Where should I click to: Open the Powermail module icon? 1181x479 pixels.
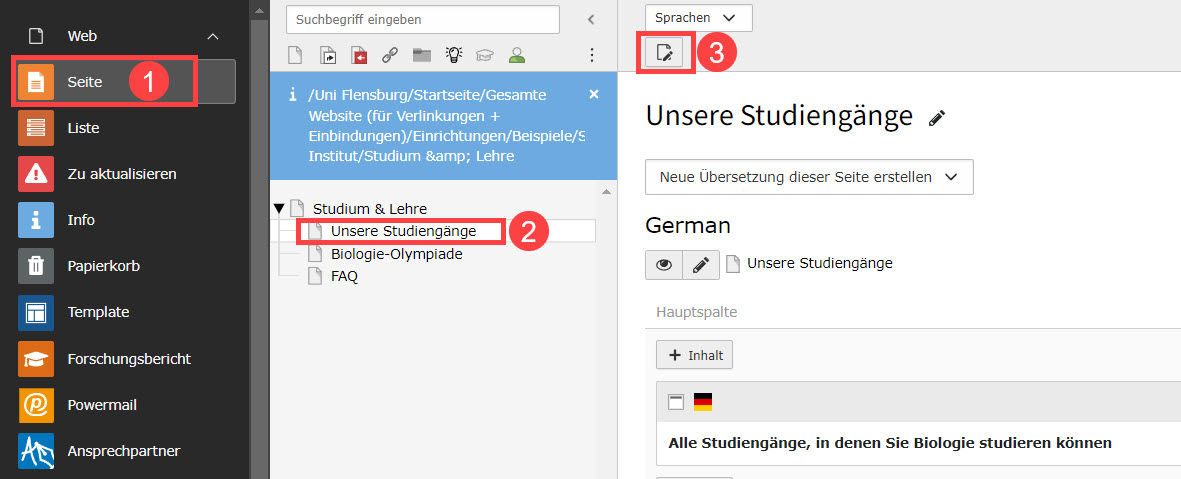(x=36, y=405)
